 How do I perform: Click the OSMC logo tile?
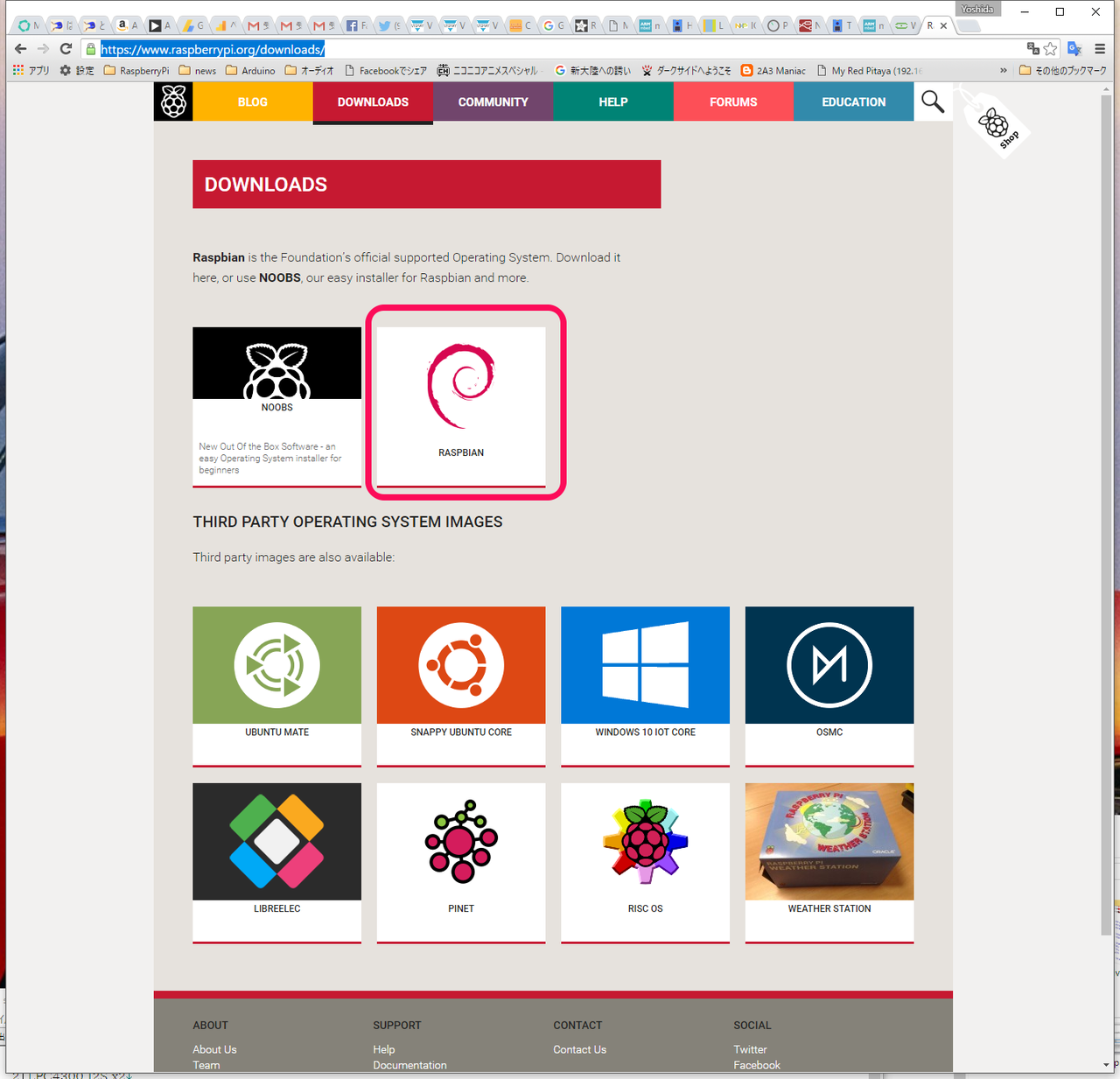pyautogui.click(x=829, y=665)
